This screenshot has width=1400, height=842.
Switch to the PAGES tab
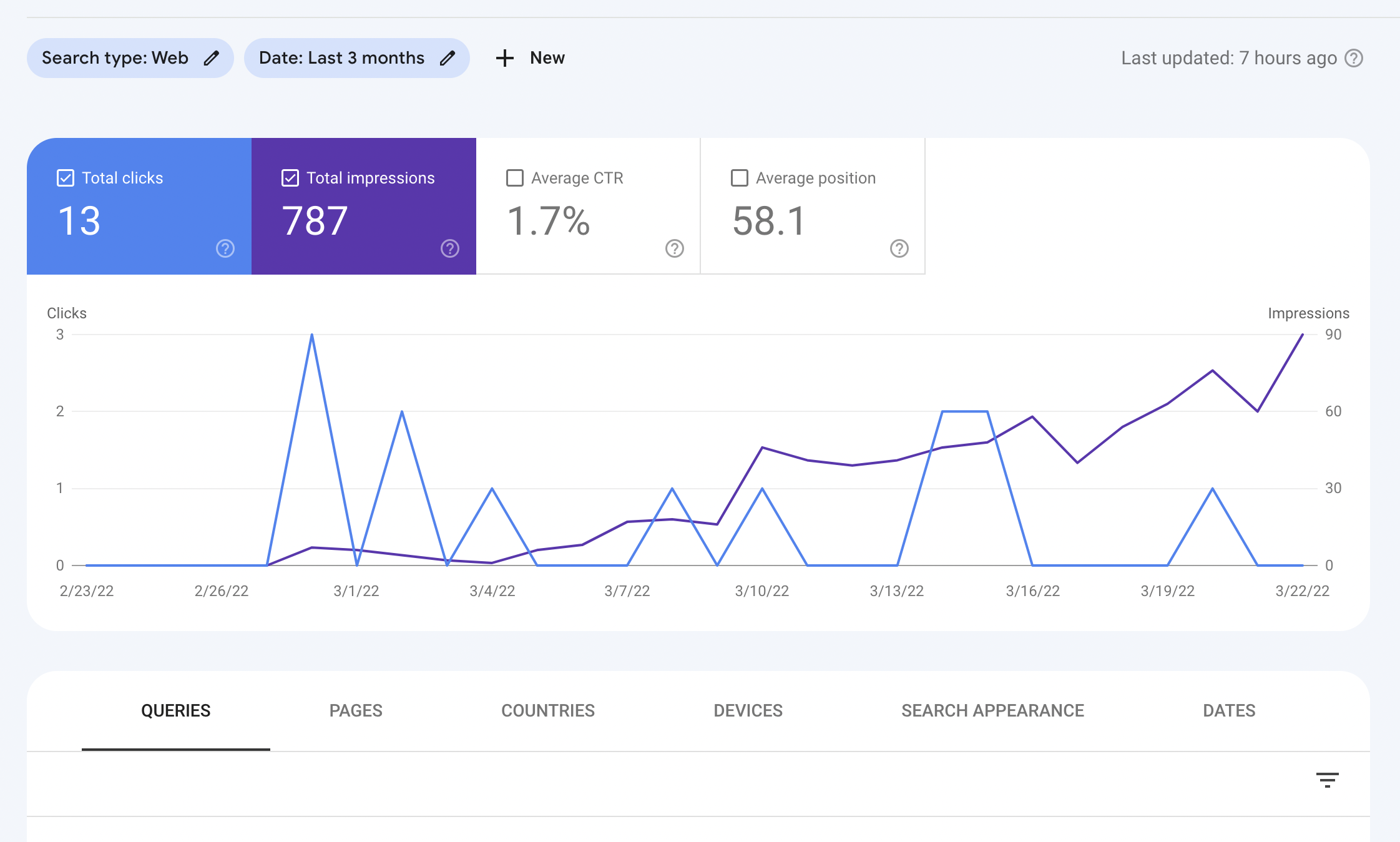(356, 710)
